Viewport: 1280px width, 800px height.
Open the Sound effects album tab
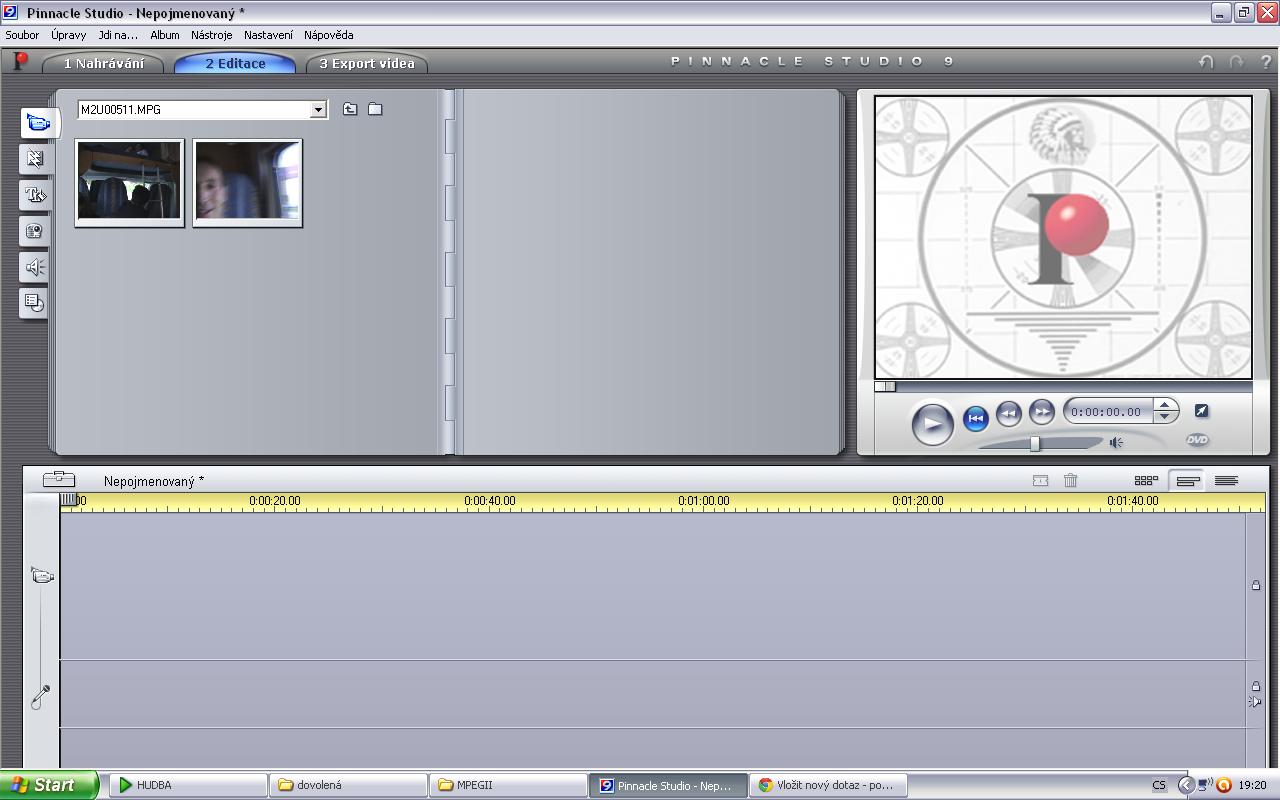35,267
